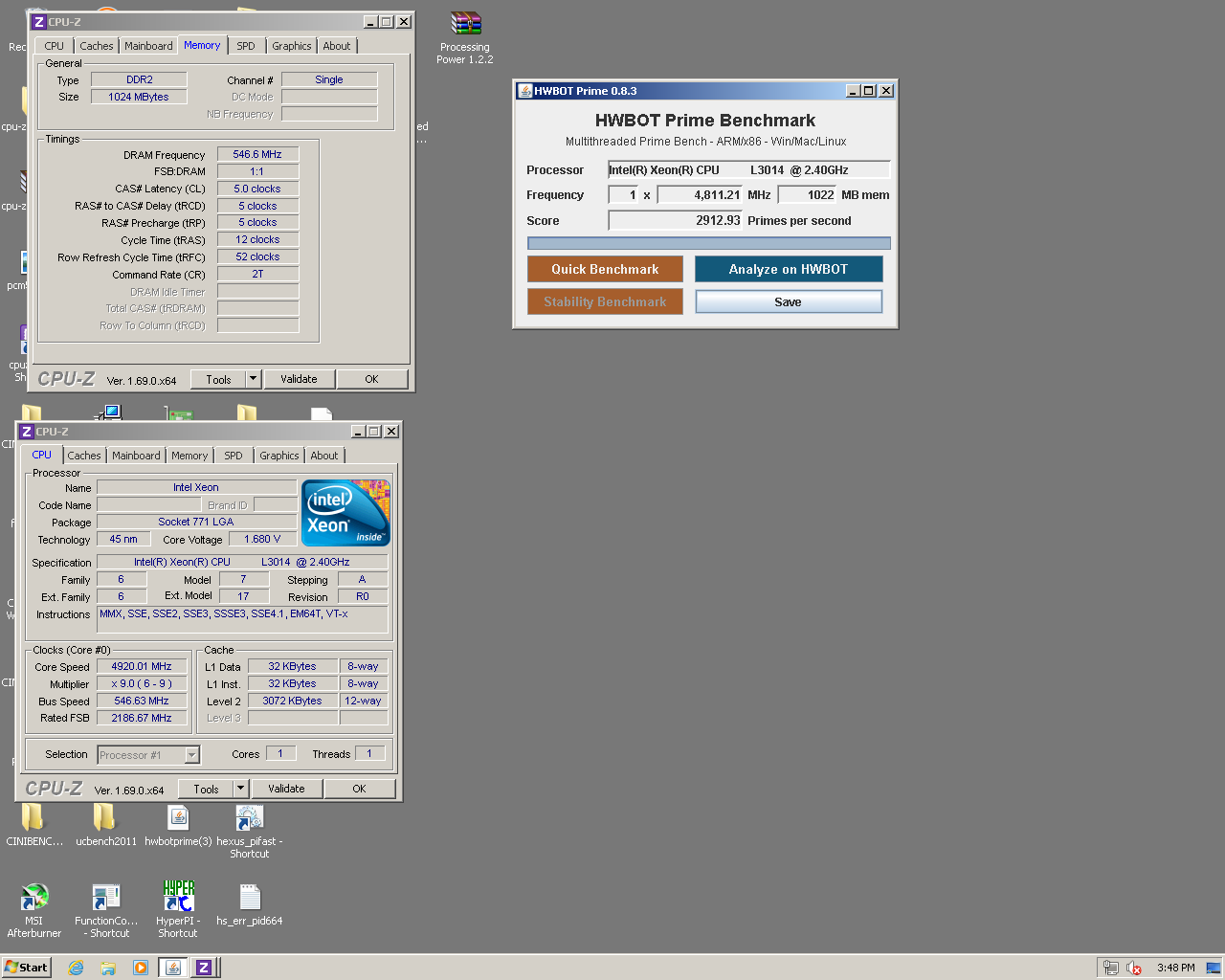Click the 4,811.21 MHz frequency field
The image size is (1225, 980).
click(700, 194)
